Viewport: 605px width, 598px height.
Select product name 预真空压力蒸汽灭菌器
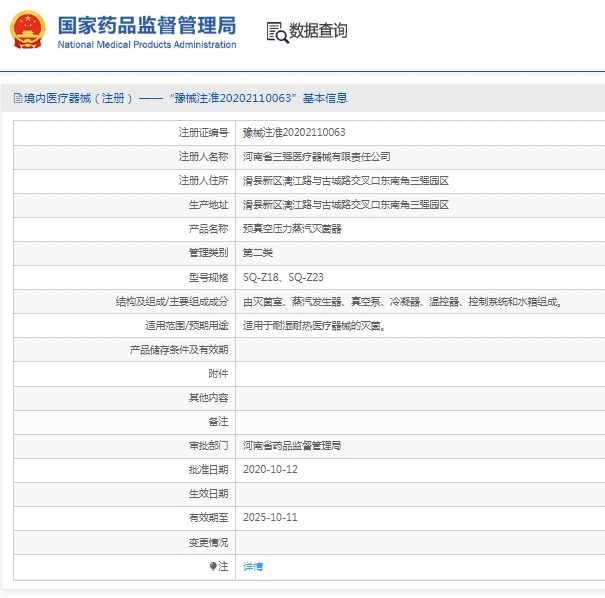[292, 229]
